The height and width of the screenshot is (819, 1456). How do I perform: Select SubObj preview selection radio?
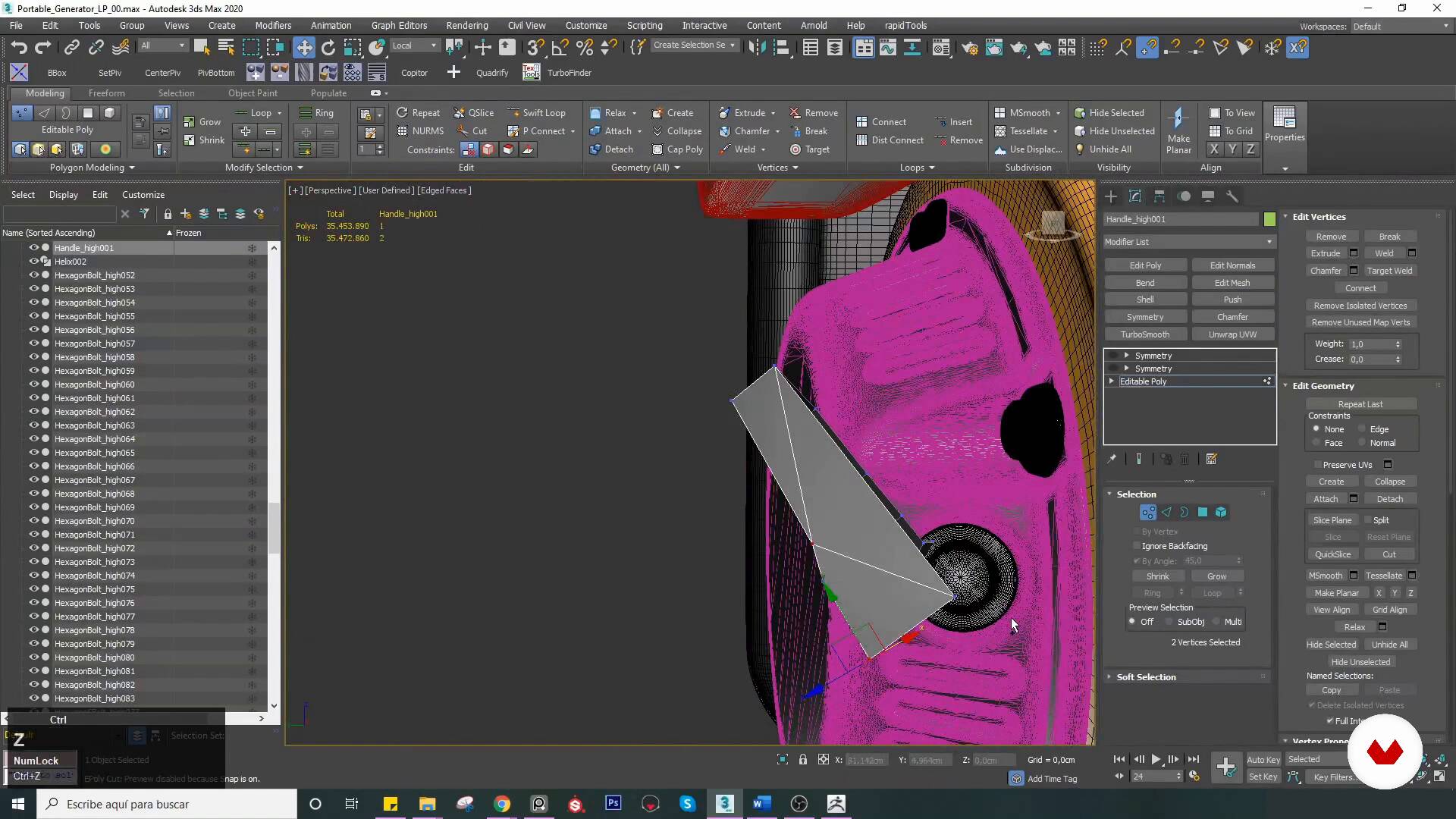click(x=1169, y=622)
